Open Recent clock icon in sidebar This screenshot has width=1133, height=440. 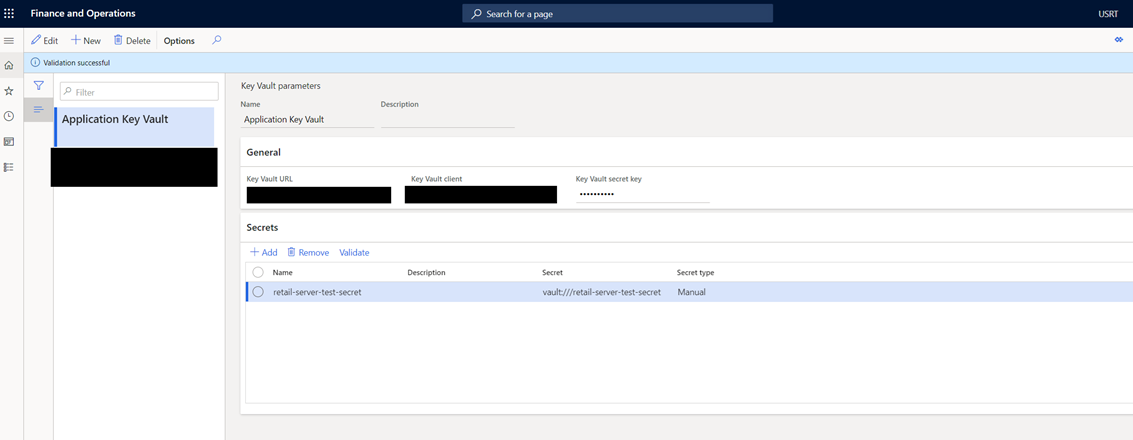click(9, 116)
